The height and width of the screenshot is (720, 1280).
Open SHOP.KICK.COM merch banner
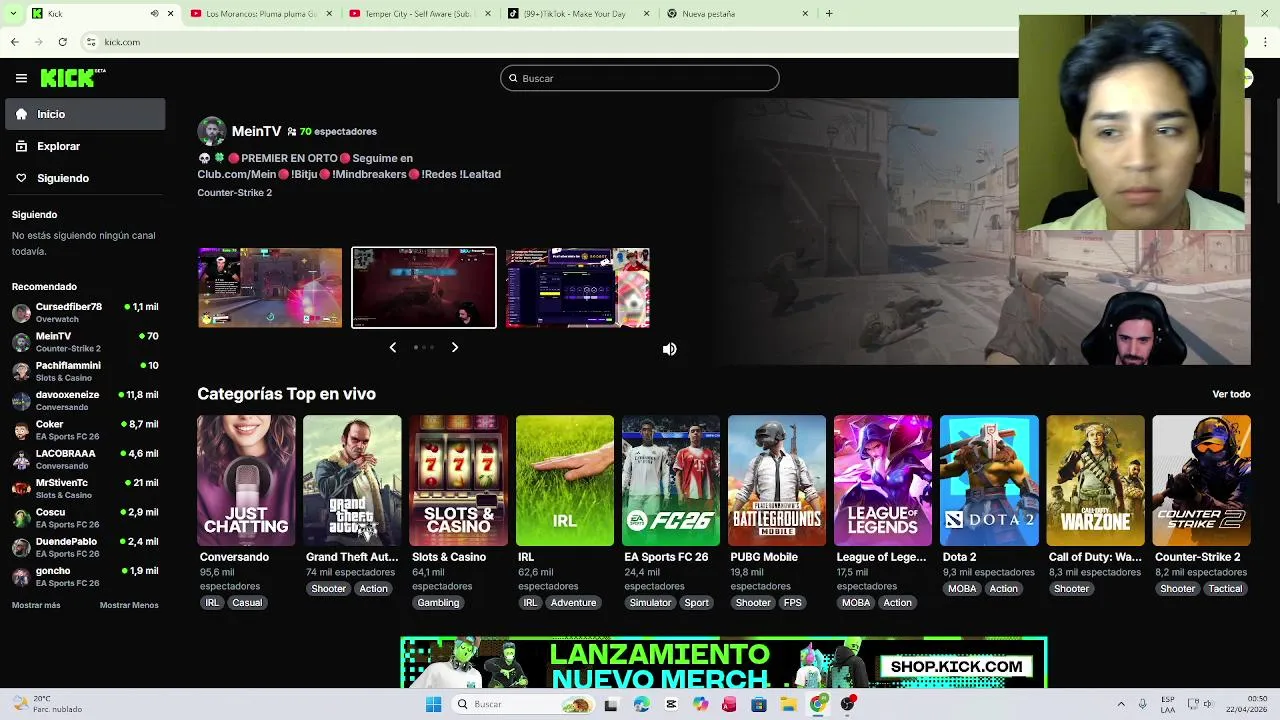click(x=724, y=664)
